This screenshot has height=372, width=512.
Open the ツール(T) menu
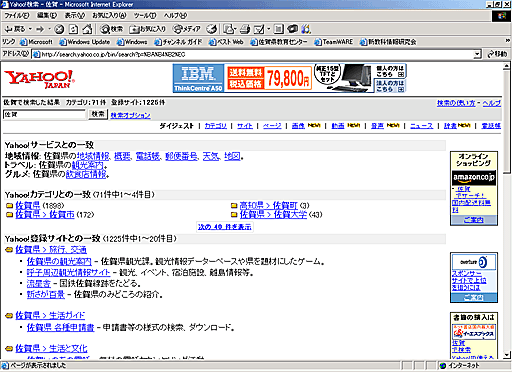(x=145, y=15)
